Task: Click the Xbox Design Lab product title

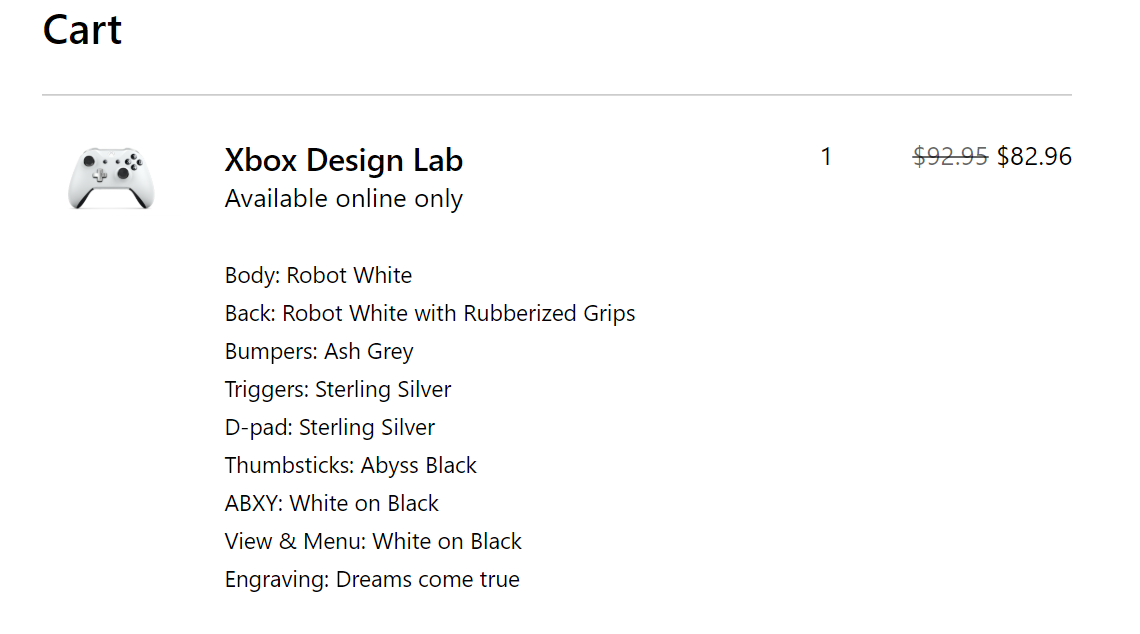Action: point(343,160)
